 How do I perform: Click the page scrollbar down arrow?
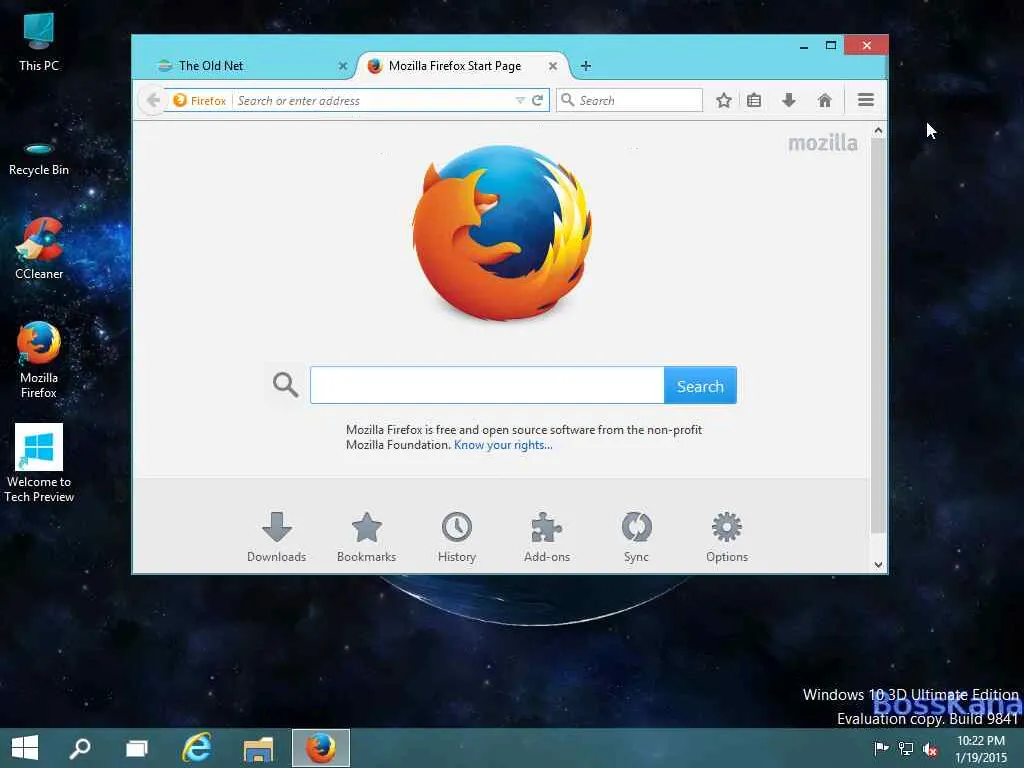tap(878, 564)
